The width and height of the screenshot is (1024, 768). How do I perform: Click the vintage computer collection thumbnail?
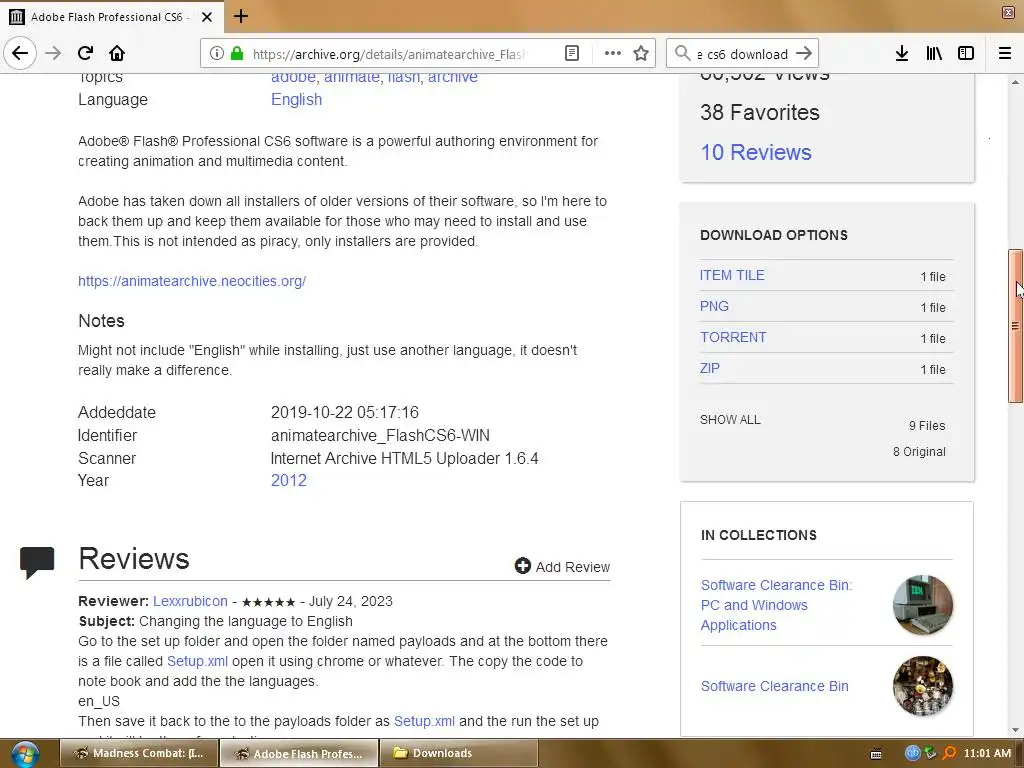923,605
